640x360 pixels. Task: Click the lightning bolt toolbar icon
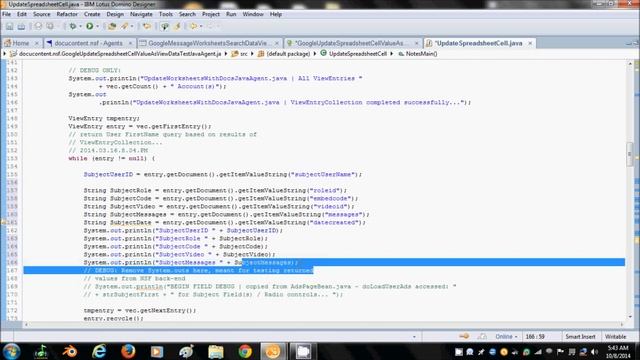(177, 27)
